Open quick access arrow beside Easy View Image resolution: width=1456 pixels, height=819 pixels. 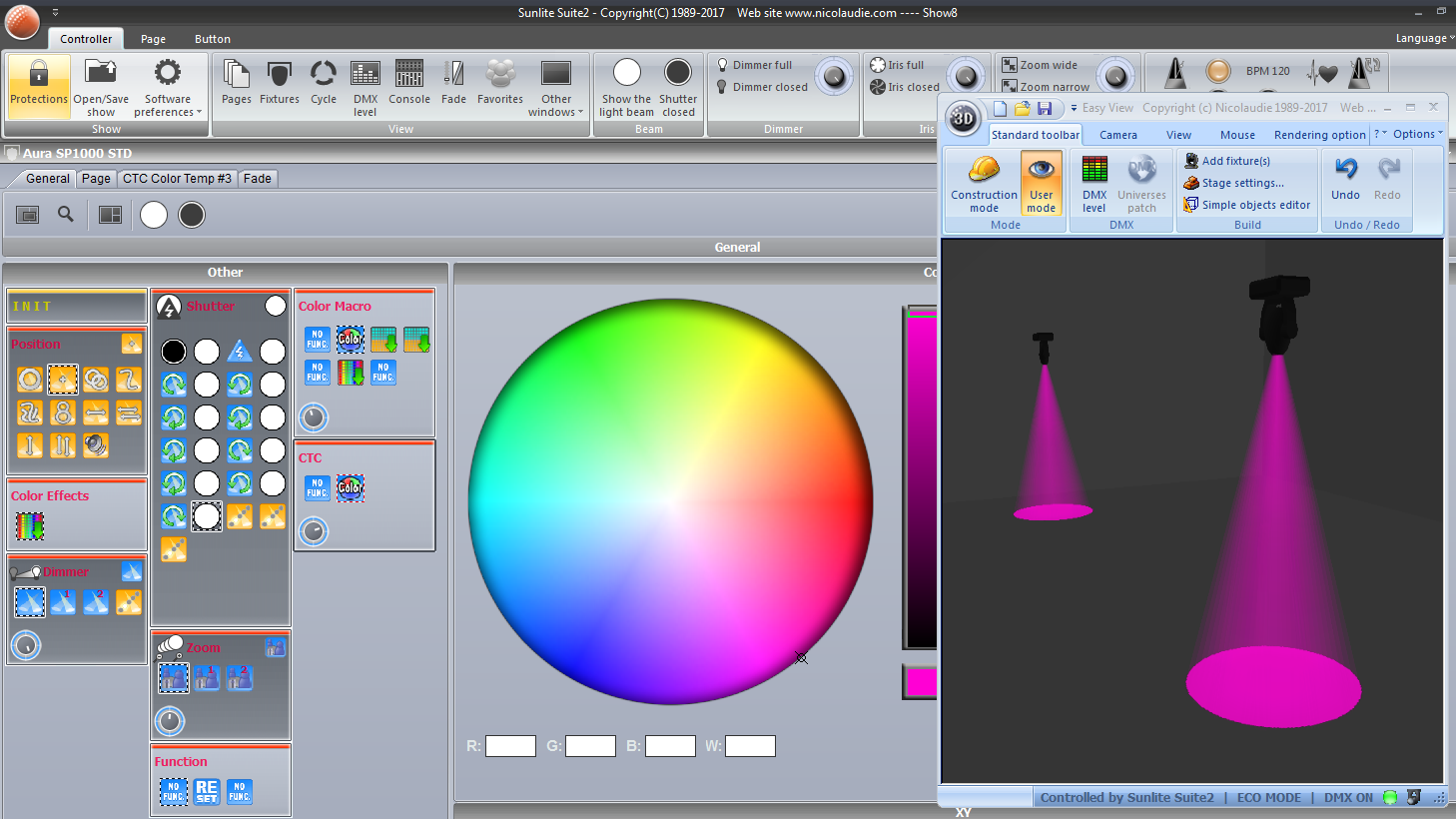pyautogui.click(x=1074, y=108)
